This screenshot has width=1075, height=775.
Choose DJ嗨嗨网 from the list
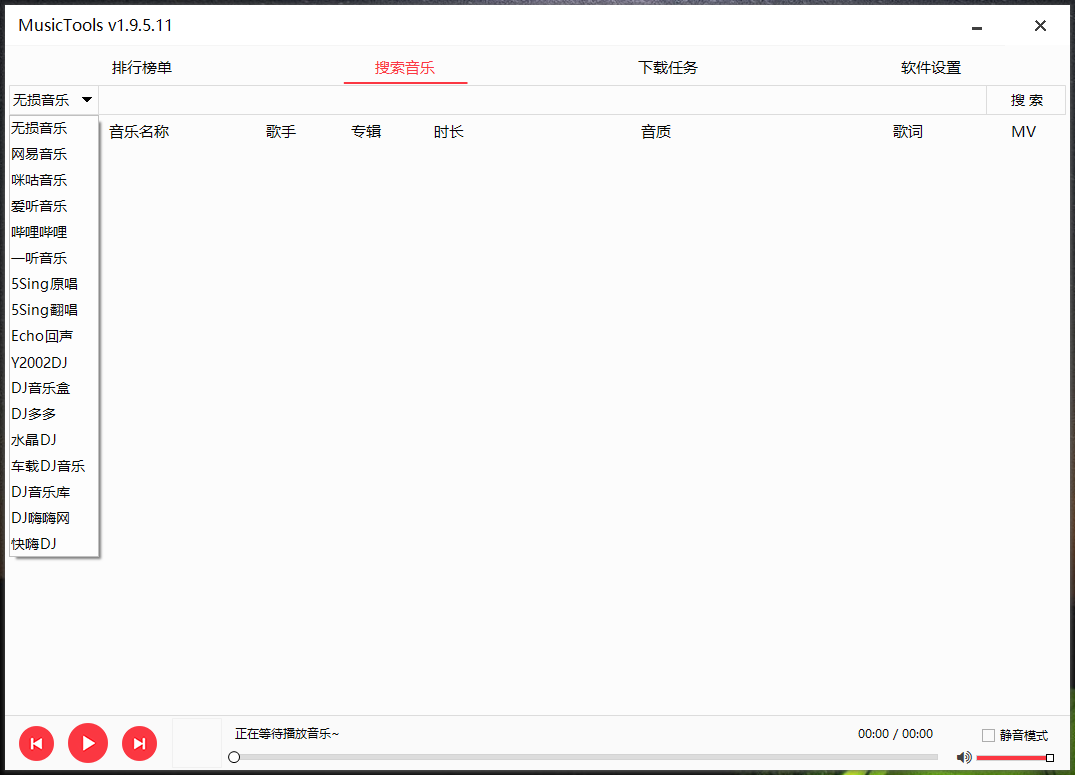(54, 518)
